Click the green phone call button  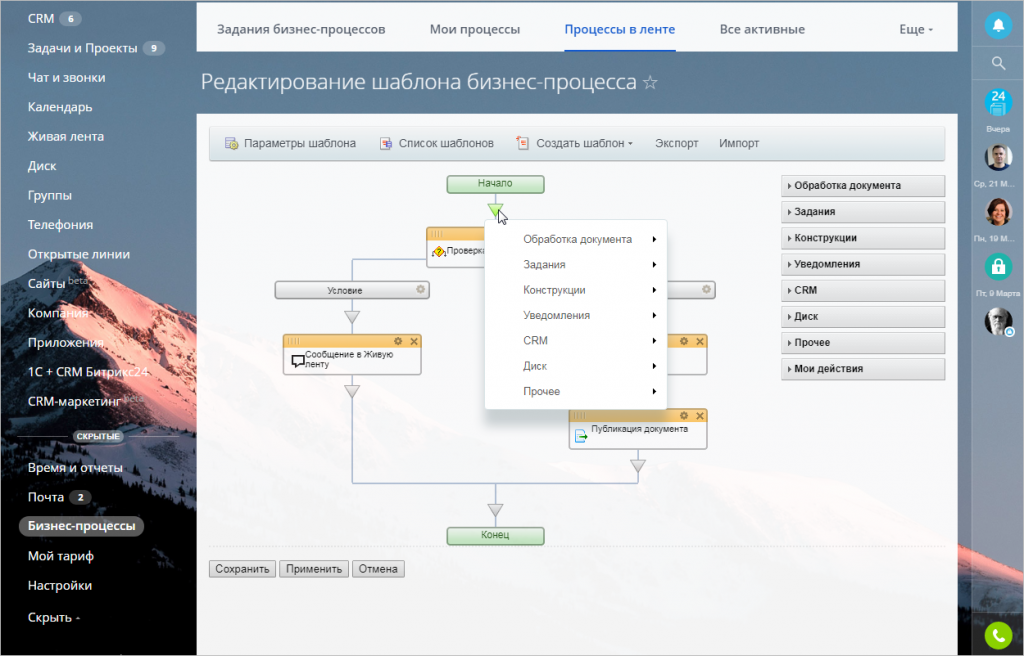(x=997, y=635)
